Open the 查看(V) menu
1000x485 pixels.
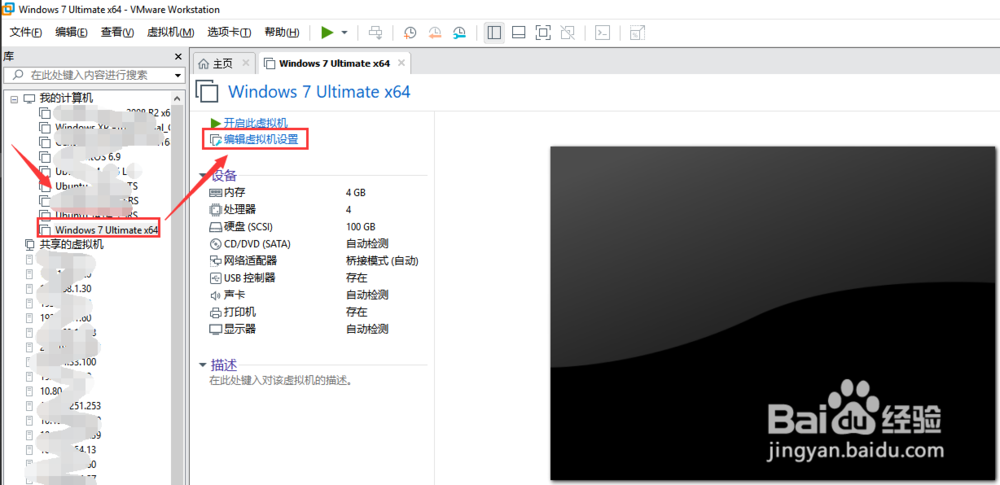tap(117, 33)
